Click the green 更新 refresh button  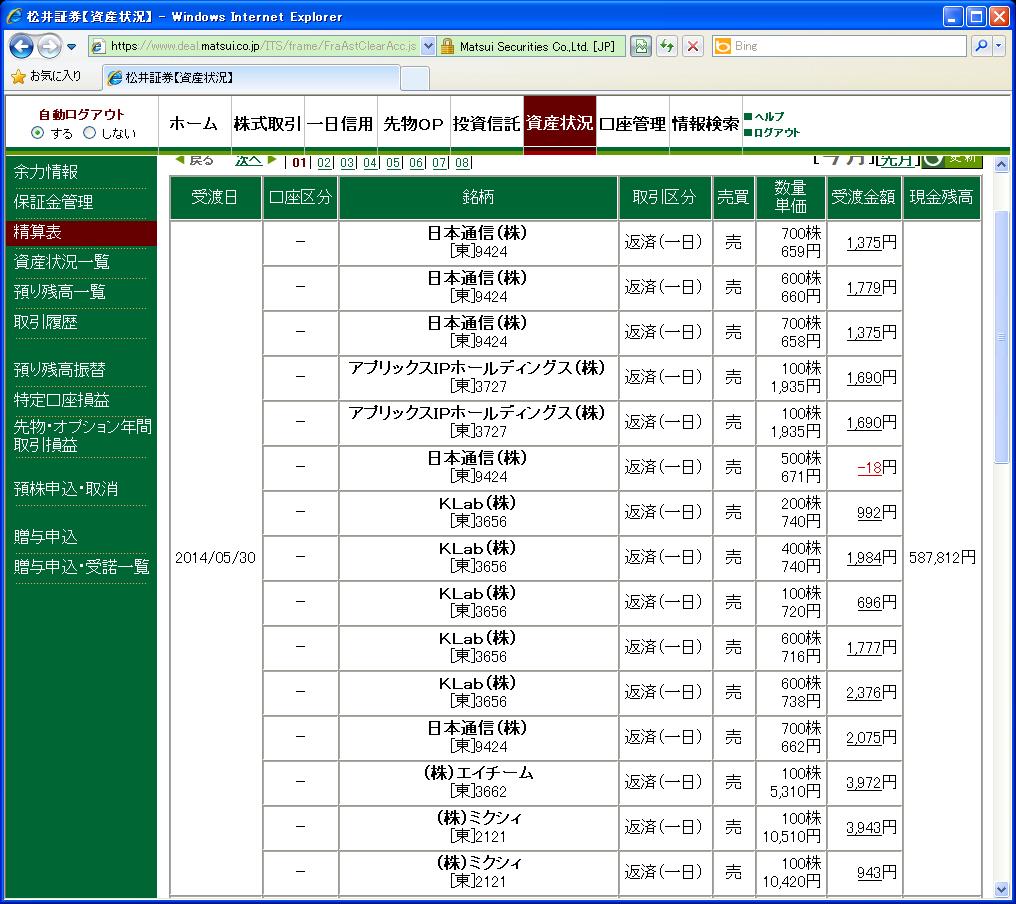(952, 160)
